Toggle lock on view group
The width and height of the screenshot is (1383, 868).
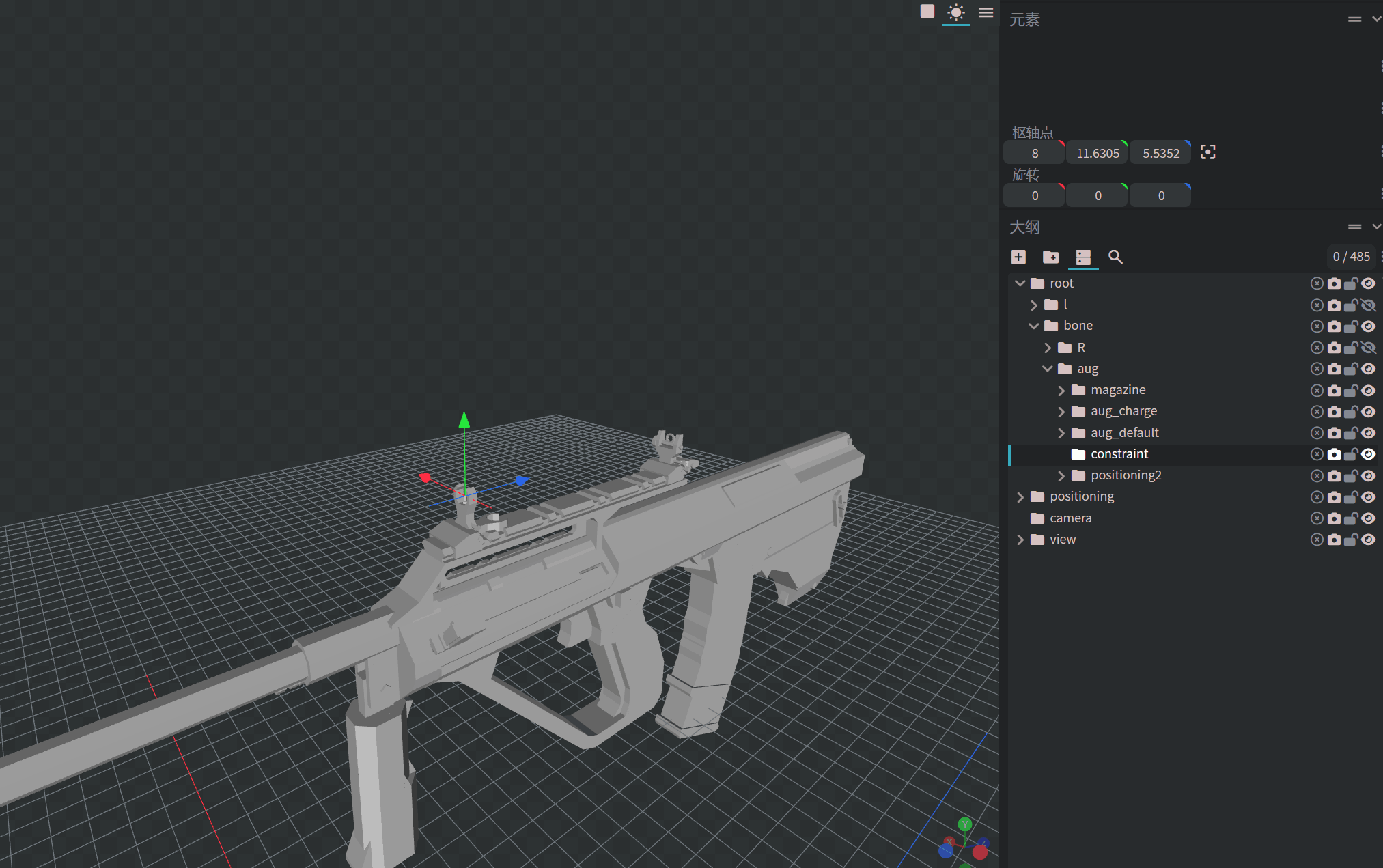[x=1351, y=540]
